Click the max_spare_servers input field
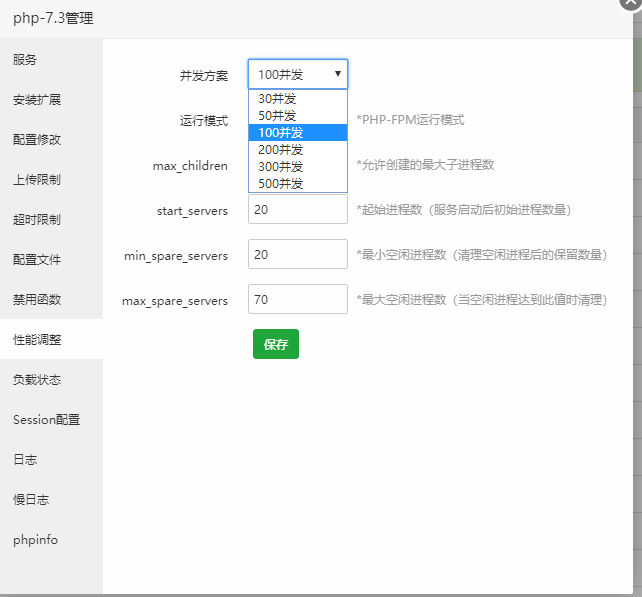642x597 pixels. 297,299
